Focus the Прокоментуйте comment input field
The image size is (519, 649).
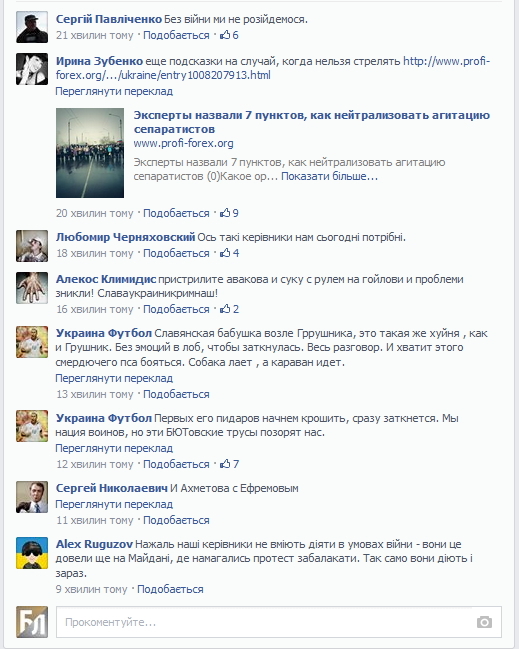[279, 622]
